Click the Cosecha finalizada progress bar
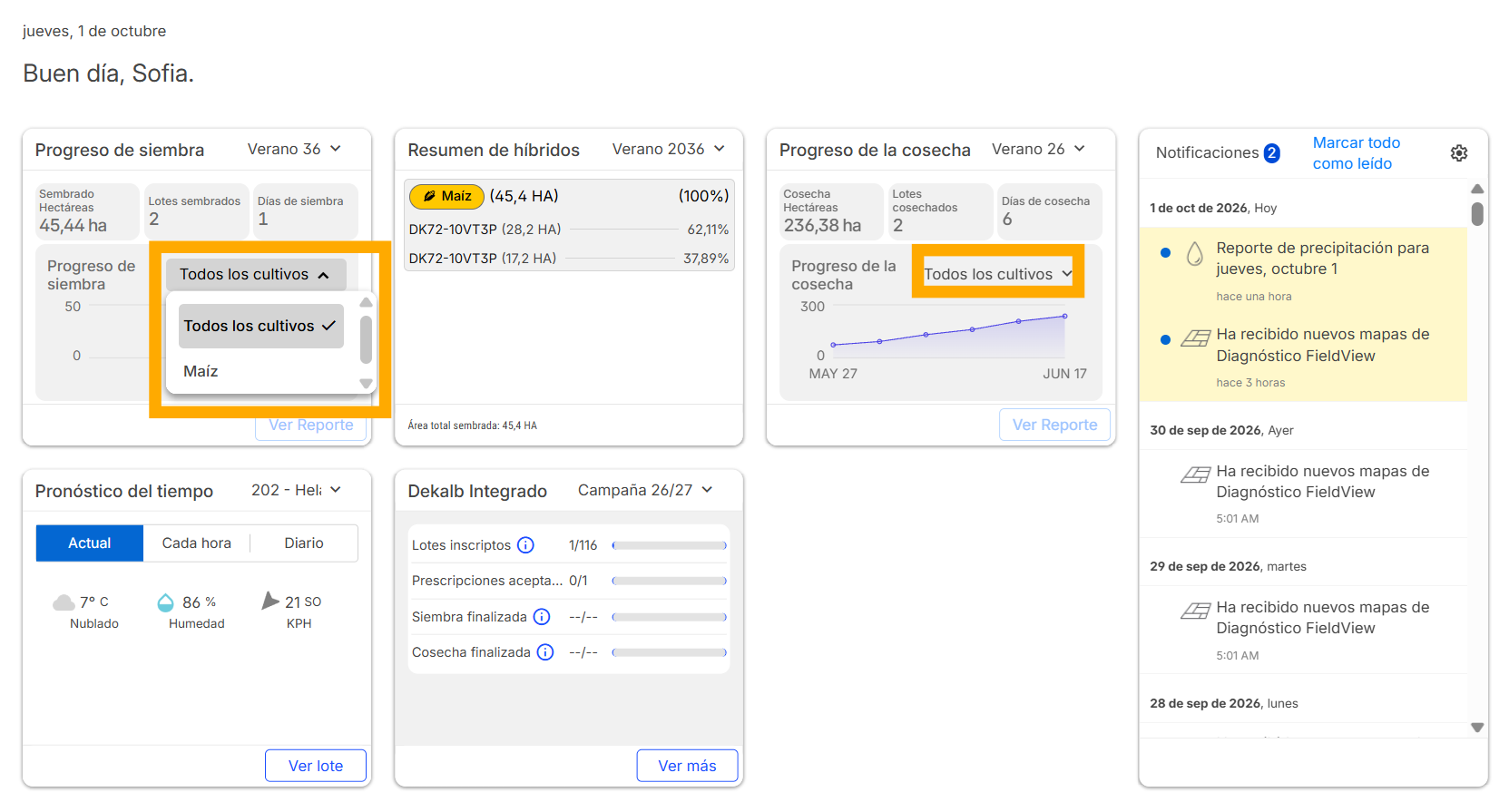 click(670, 652)
